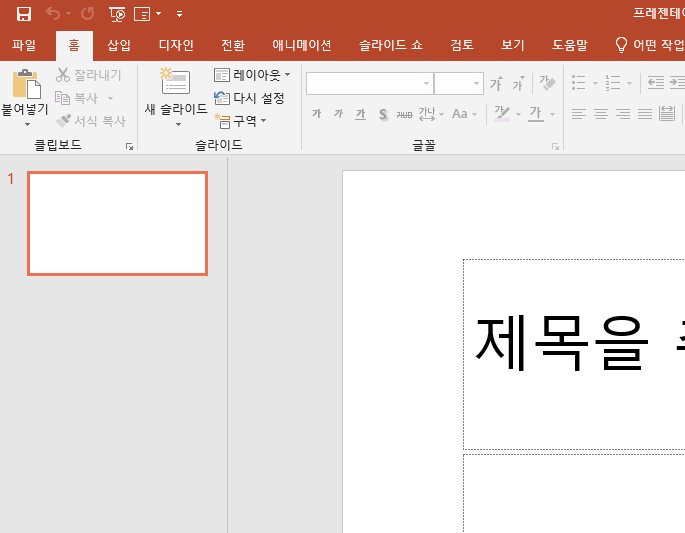Viewport: 685px width, 533px height.
Task: Click the touch/mouse mode icon in quick access
Action: coord(142,14)
